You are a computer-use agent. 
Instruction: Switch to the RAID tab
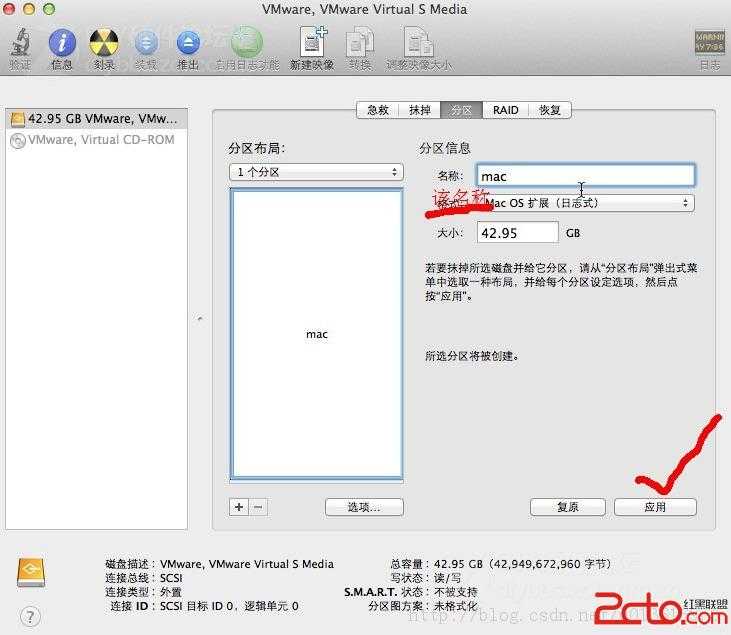(506, 110)
